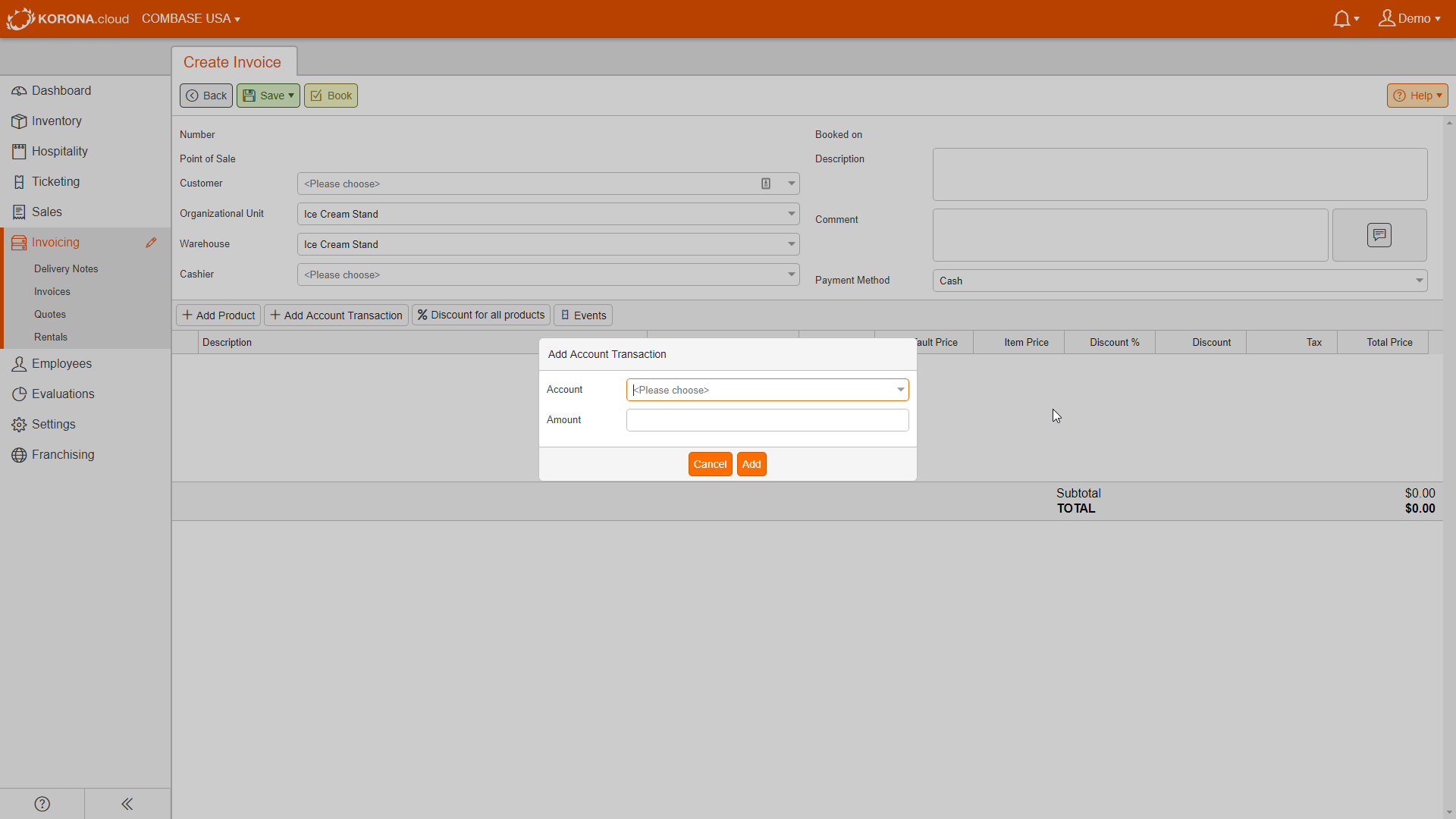Screen dimensions: 1456x819
Task: Click the Book button
Action: click(331, 96)
